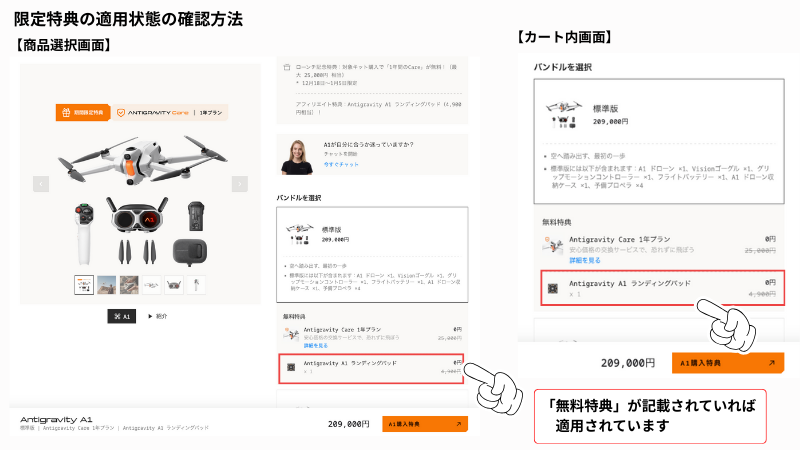Select the 標準版 bundle in cart screen
Image resolution: width=800 pixels, height=450 pixels.
click(x=659, y=141)
